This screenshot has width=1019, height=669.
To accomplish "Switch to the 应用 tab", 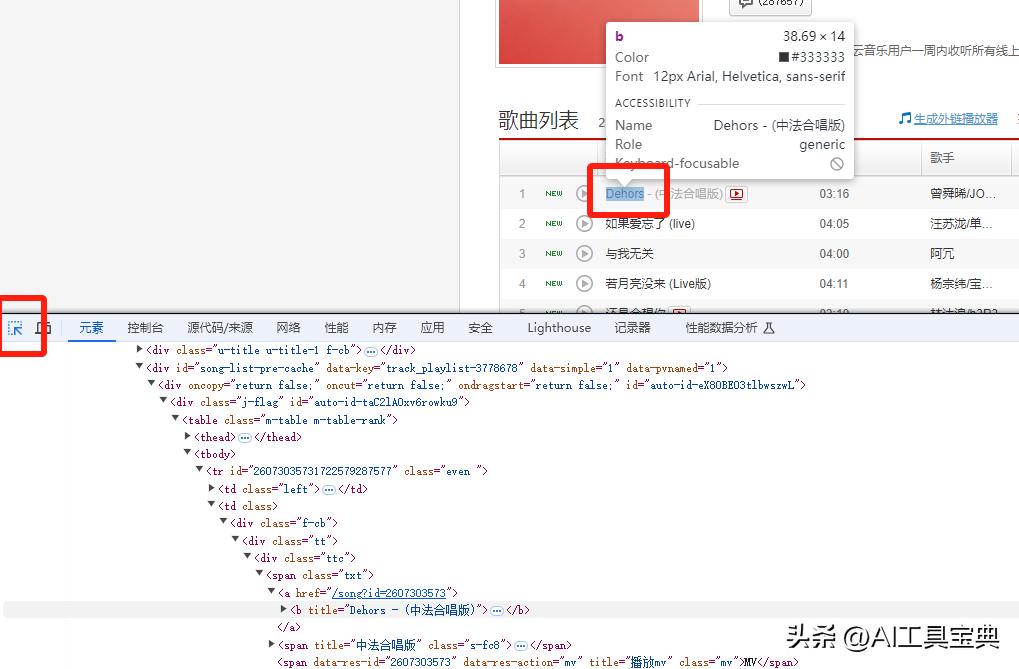I will [432, 328].
